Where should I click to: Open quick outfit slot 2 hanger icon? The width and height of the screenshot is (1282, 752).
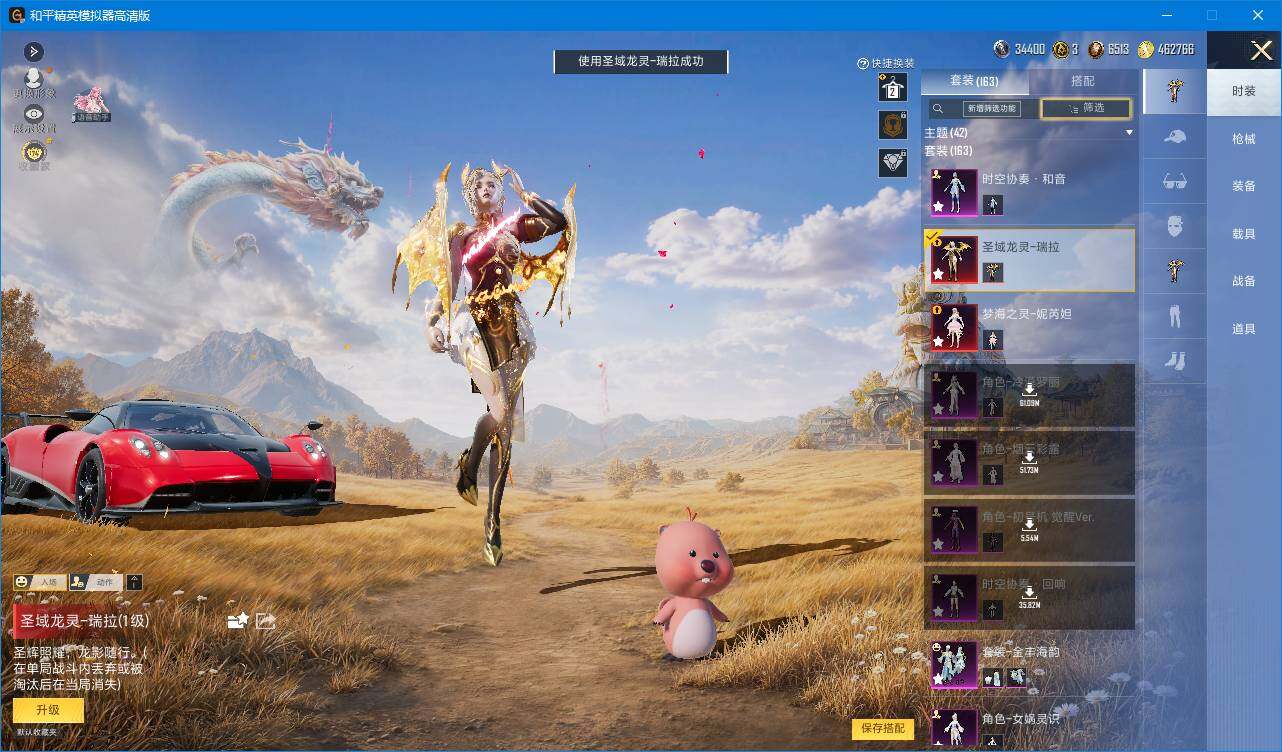pos(893,88)
